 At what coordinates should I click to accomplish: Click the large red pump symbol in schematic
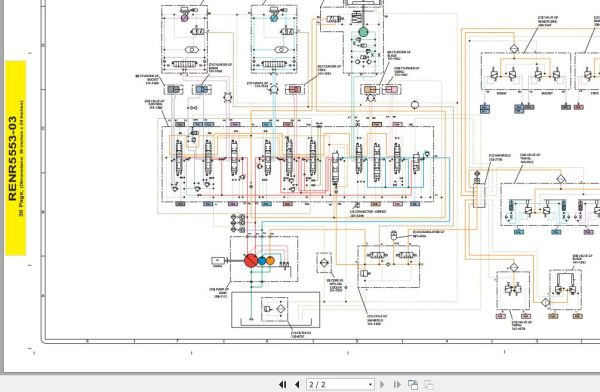(x=251, y=261)
